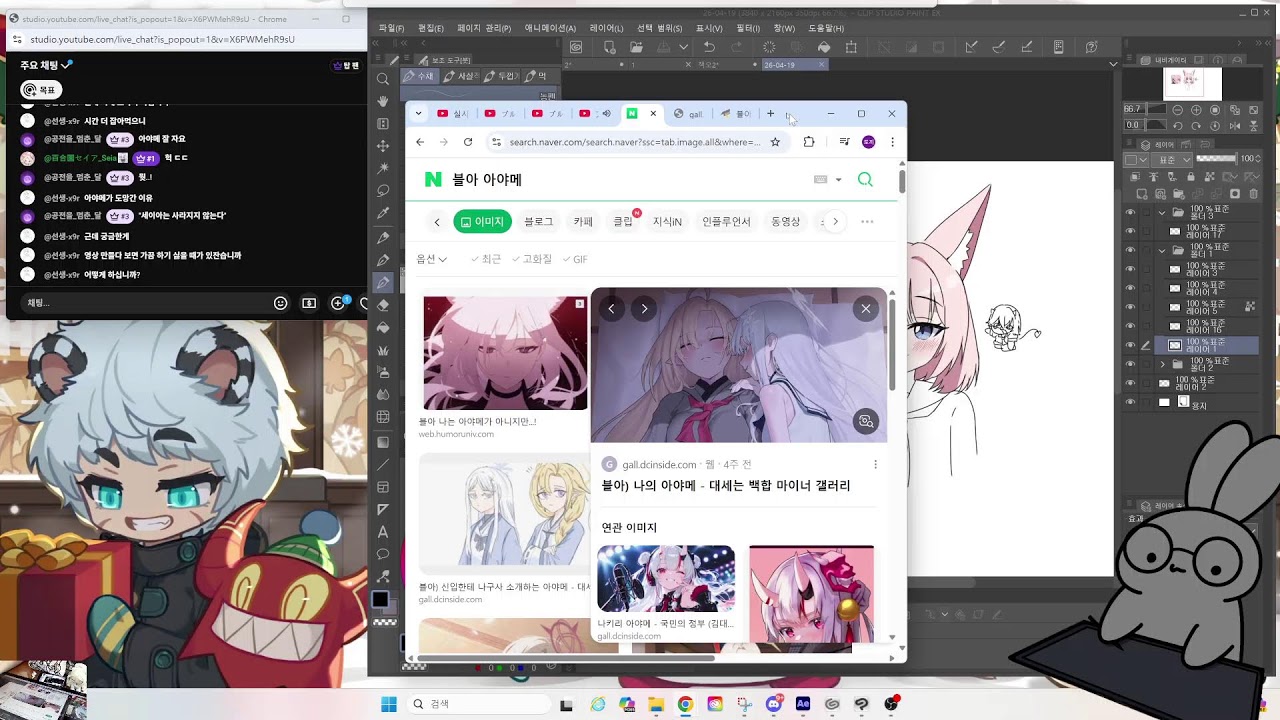Viewport: 1280px width, 720px height.
Task: Hide 레이어 1 via its eye icon
Action: coord(1131,345)
